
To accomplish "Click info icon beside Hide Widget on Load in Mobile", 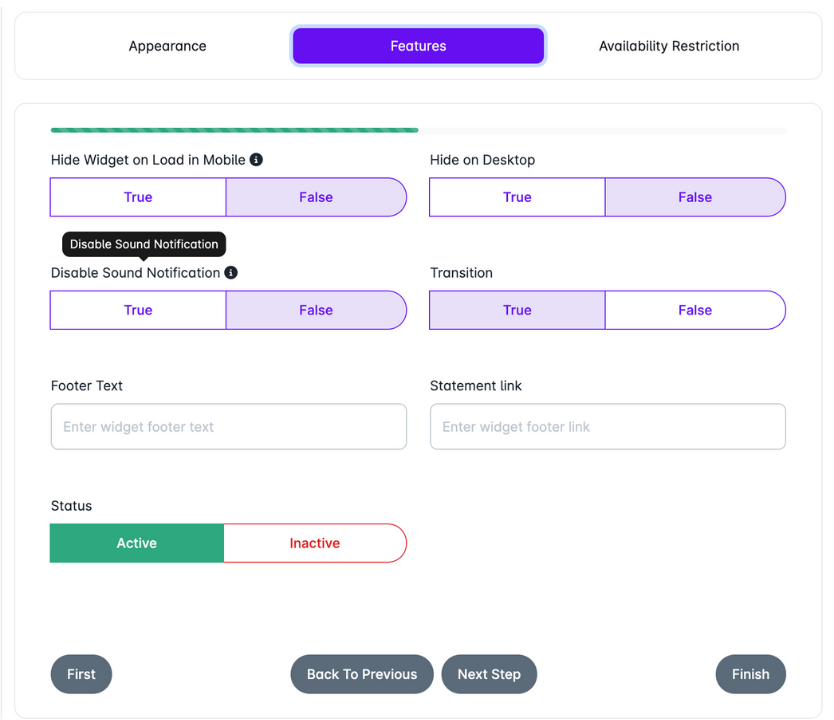I will coord(256,160).
